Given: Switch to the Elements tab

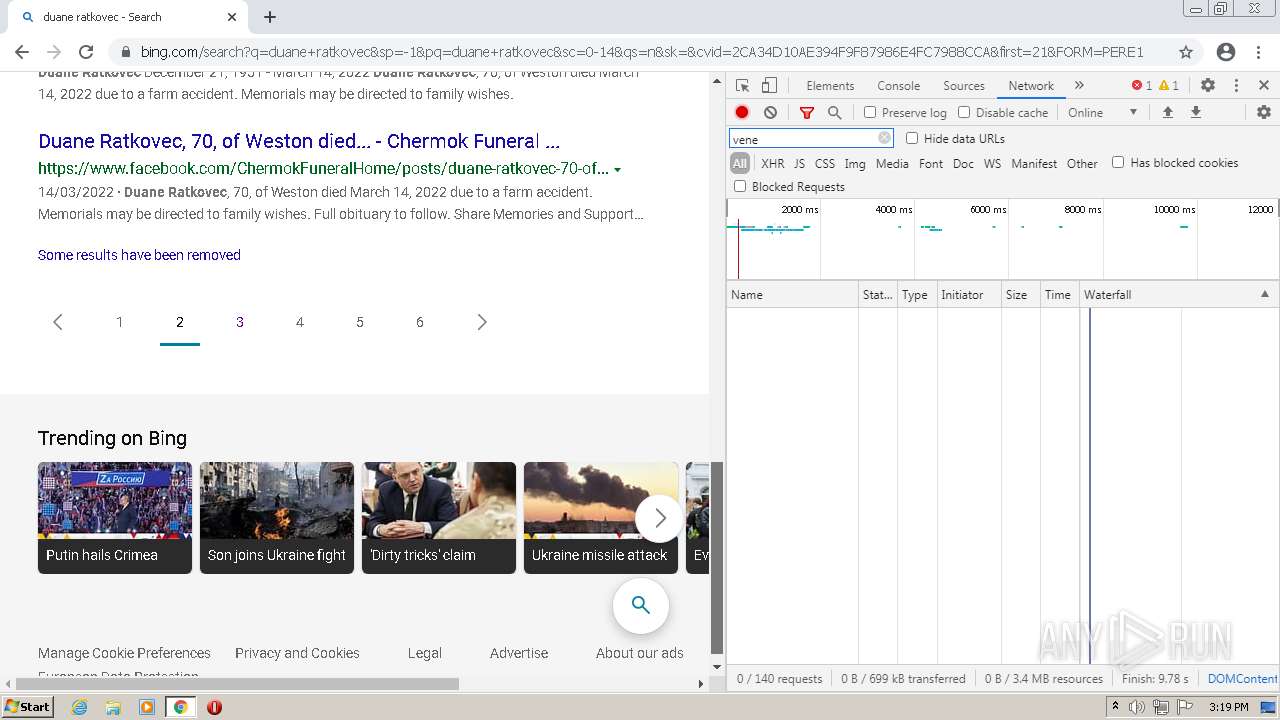Looking at the screenshot, I should (x=830, y=86).
